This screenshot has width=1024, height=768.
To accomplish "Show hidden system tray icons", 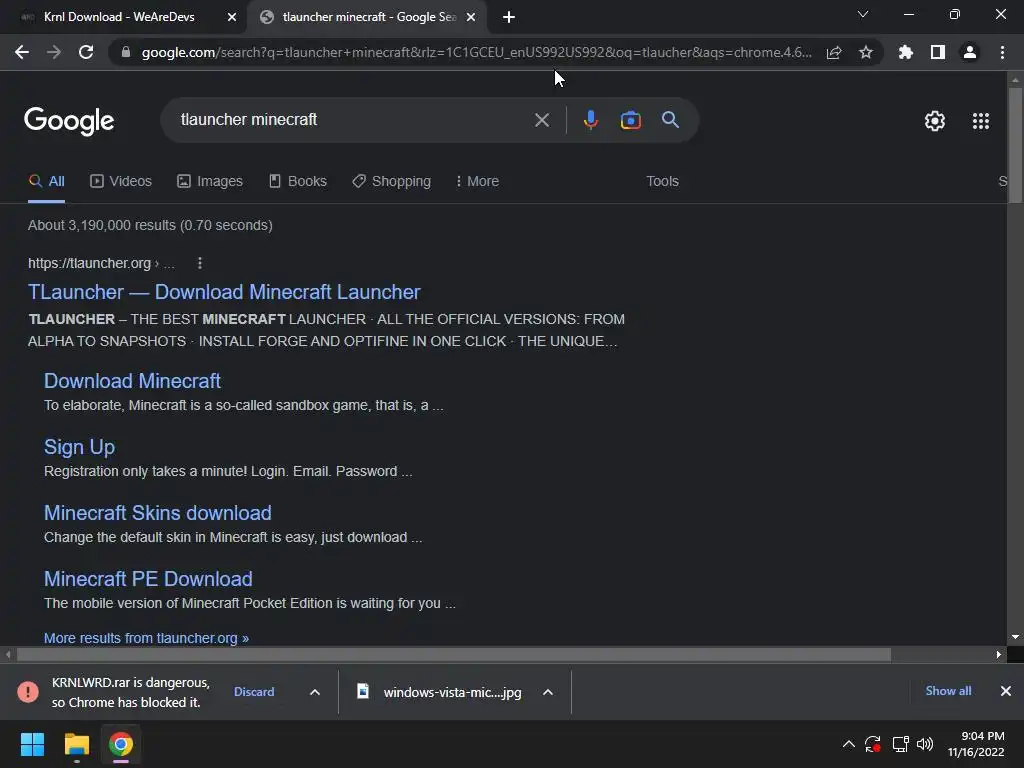I will 848,744.
